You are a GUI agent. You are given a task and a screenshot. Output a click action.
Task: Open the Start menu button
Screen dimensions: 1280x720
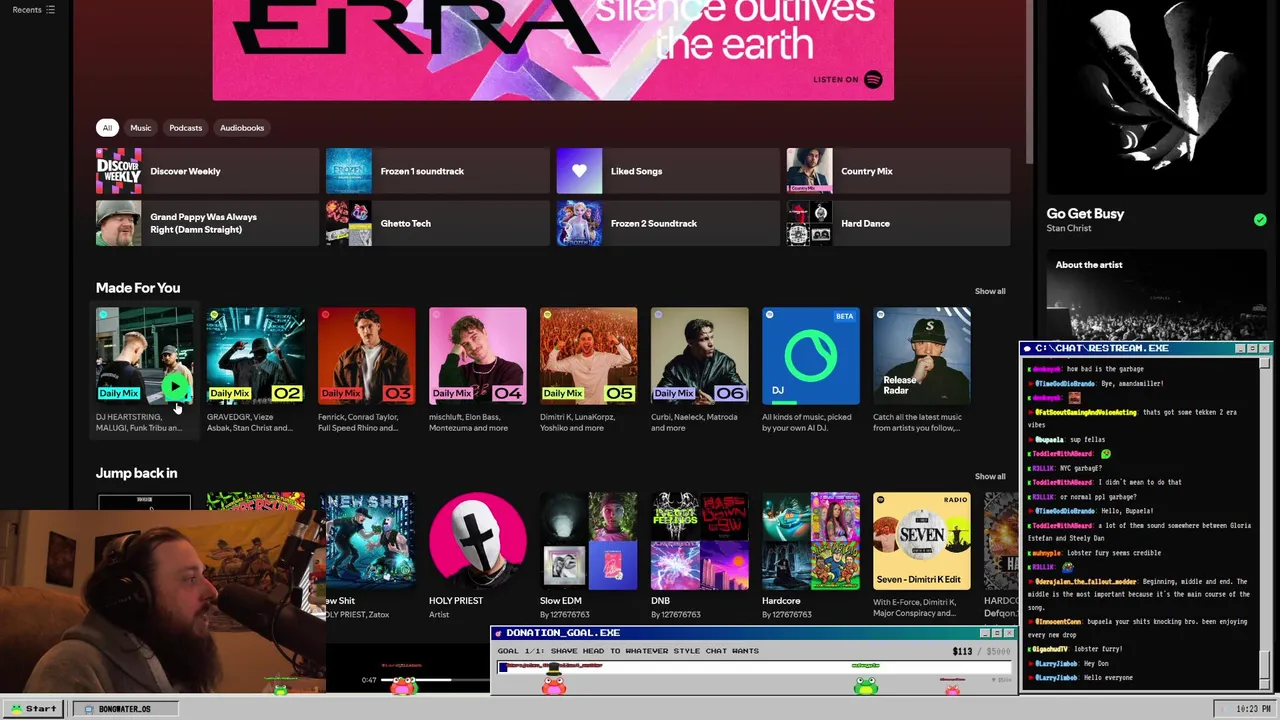tap(33, 709)
